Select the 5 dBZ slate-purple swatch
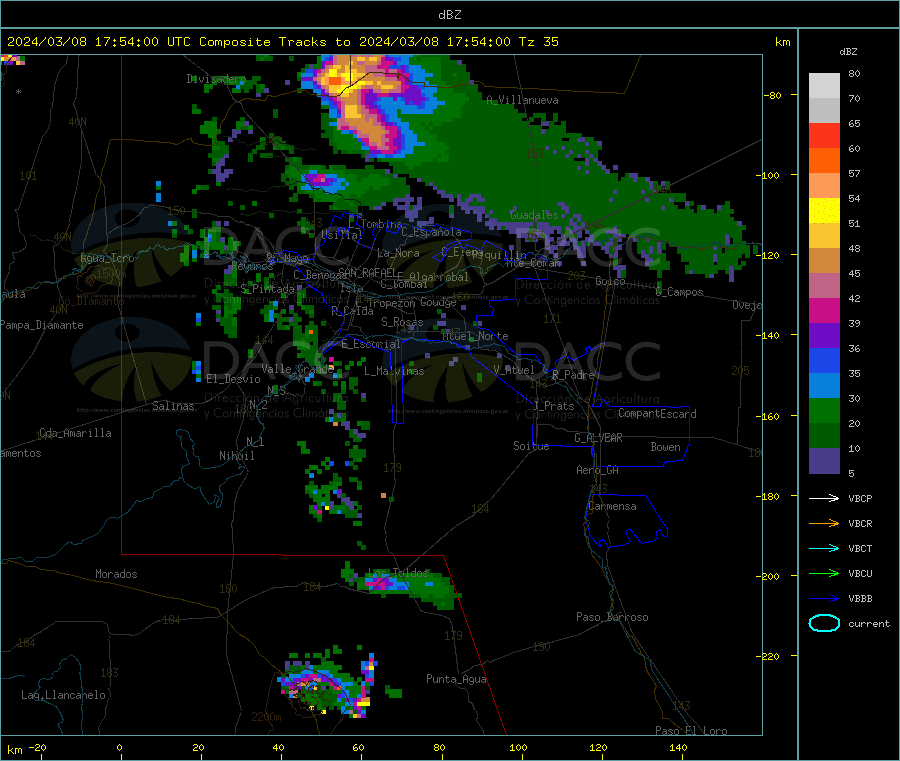The width and height of the screenshot is (900, 761). click(824, 461)
